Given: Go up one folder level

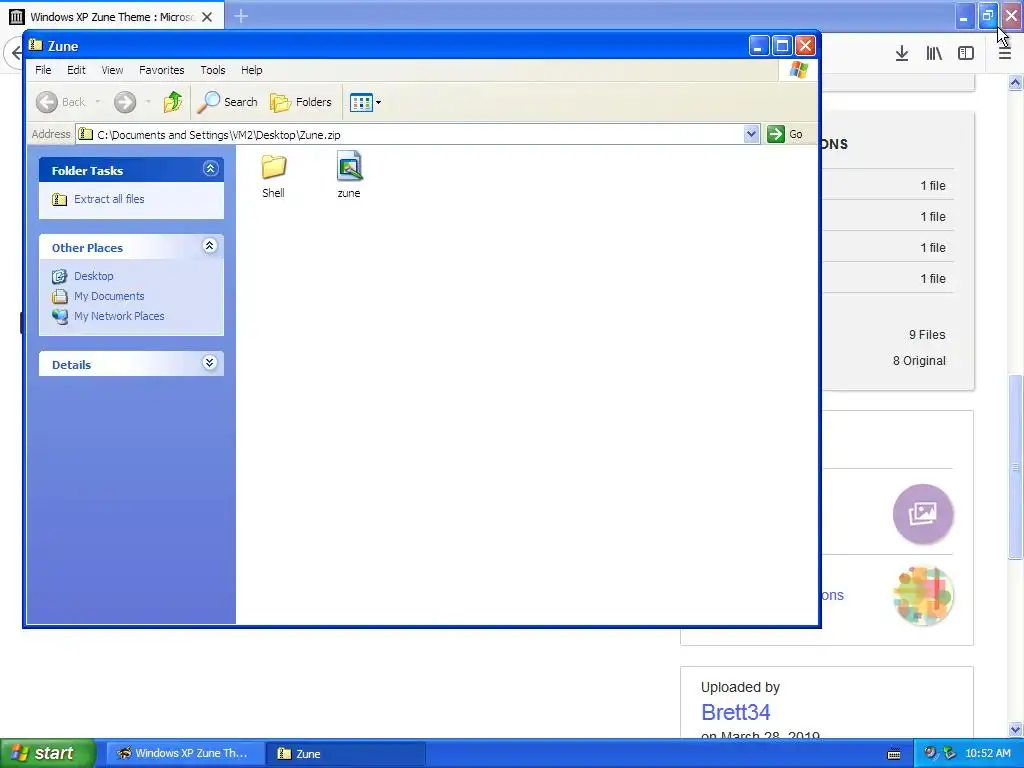Looking at the screenshot, I should [173, 102].
